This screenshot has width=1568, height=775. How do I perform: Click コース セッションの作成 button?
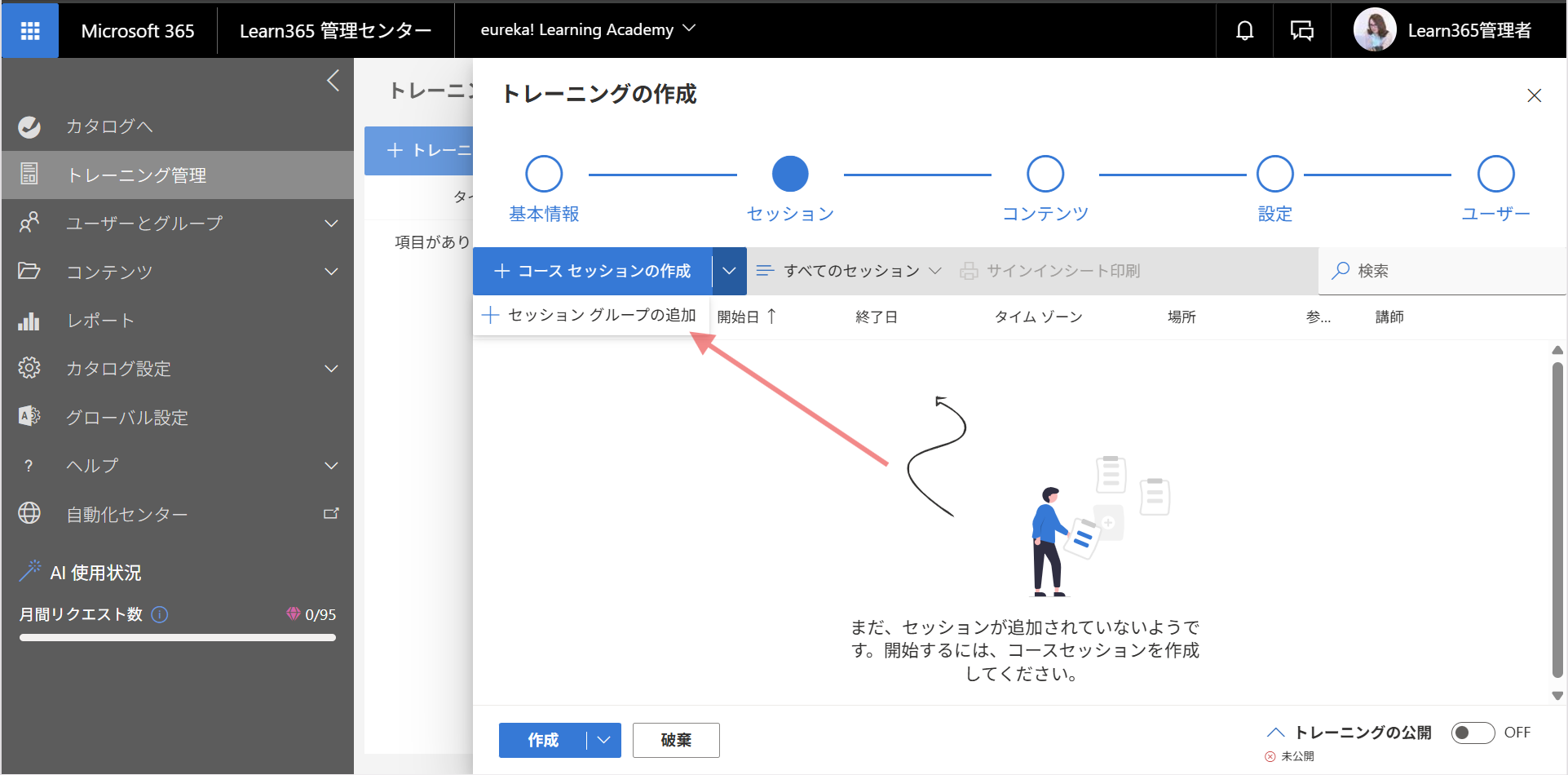(593, 271)
